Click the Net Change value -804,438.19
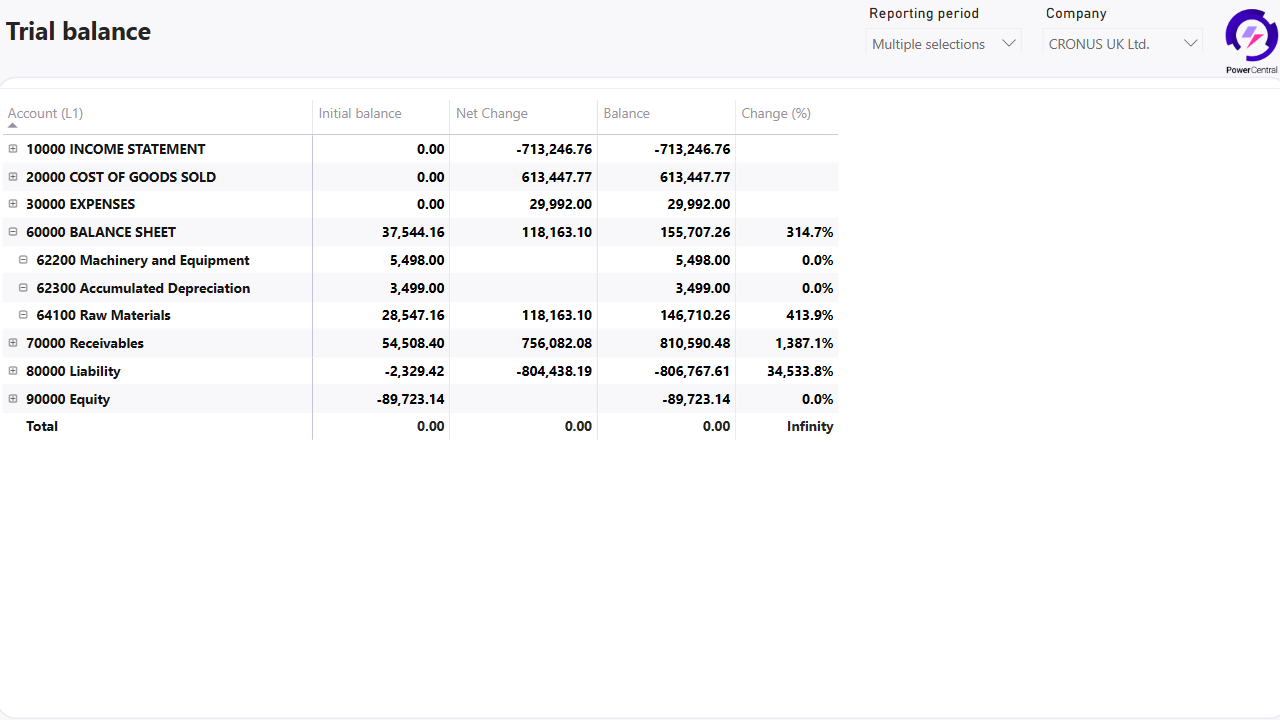Viewport: 1280px width, 720px height. click(554, 371)
